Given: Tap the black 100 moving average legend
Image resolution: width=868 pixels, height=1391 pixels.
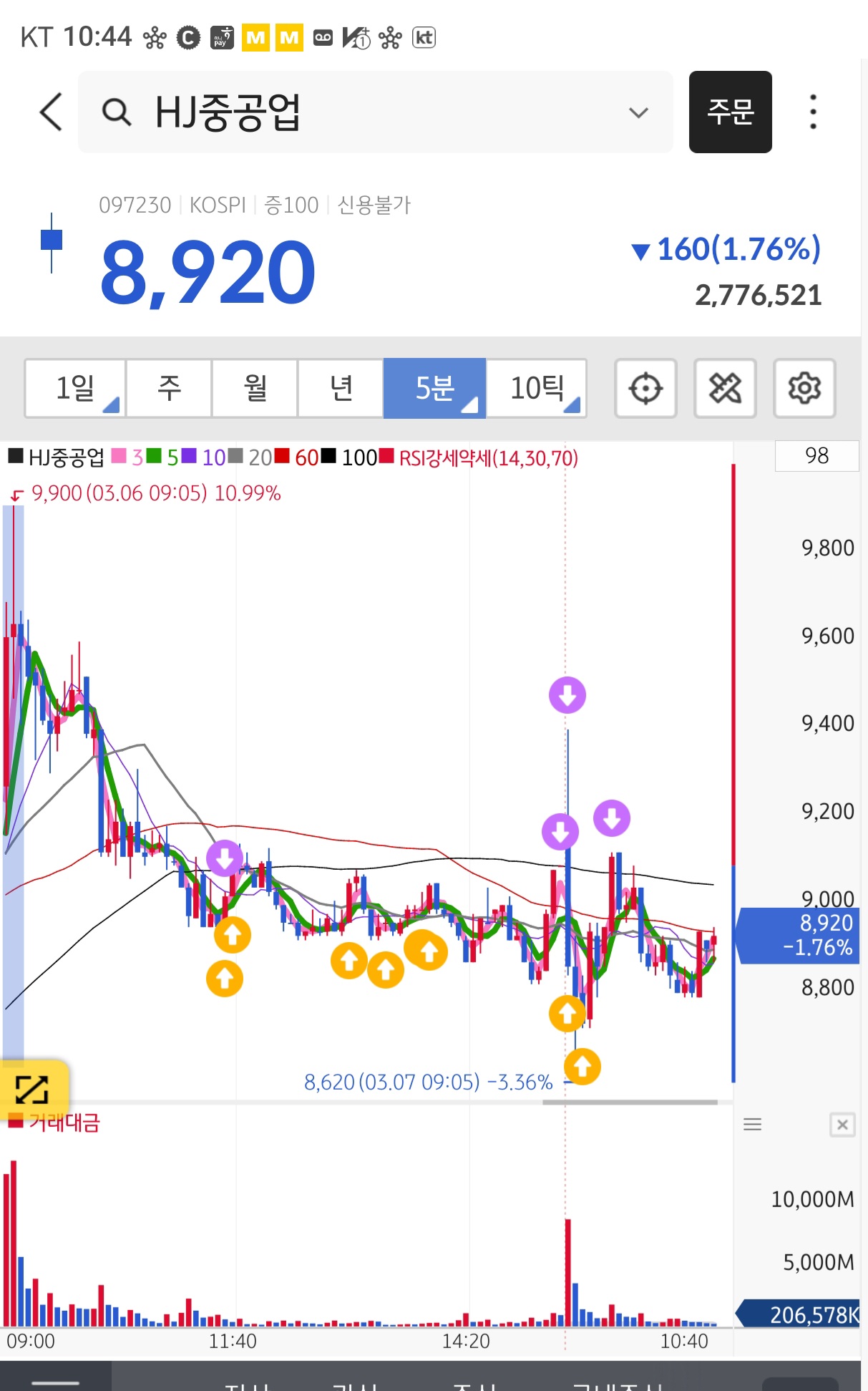Looking at the screenshot, I should (349, 457).
